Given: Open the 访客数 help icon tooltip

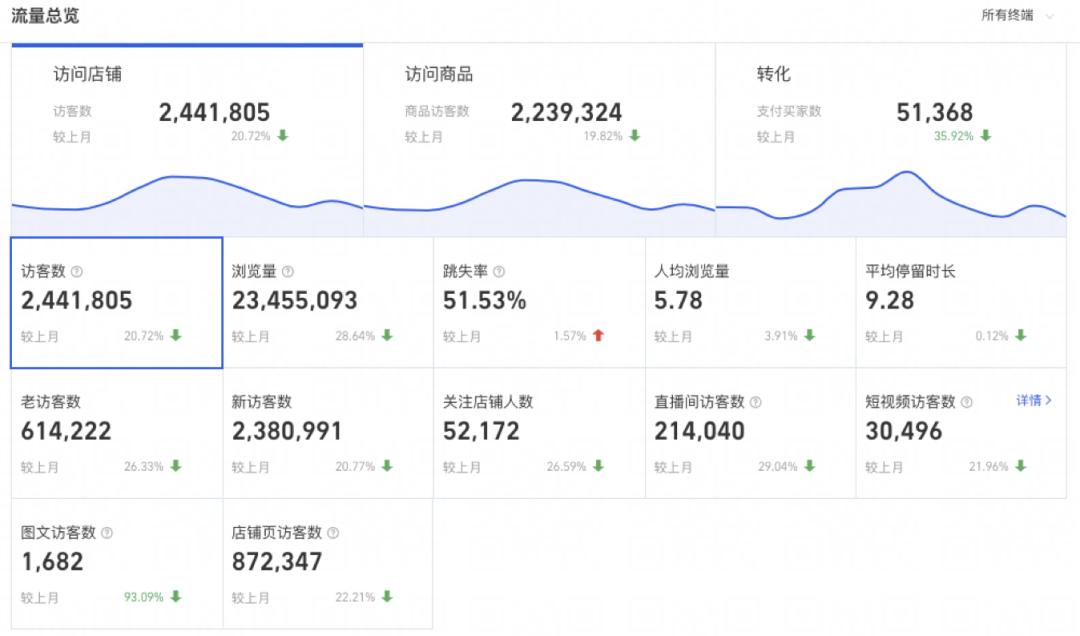Looking at the screenshot, I should tap(76, 270).
